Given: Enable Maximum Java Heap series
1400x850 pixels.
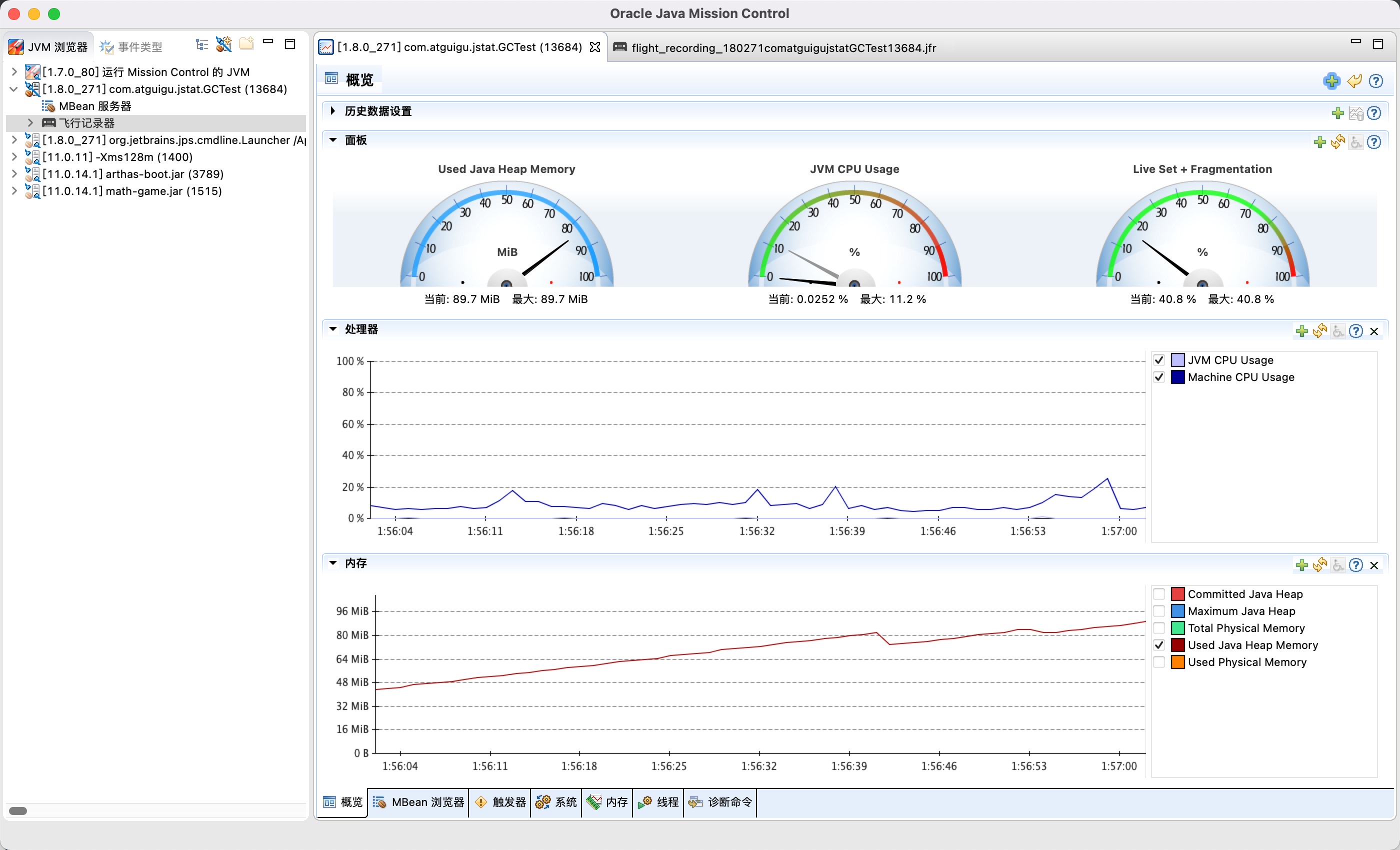Looking at the screenshot, I should click(1159, 611).
